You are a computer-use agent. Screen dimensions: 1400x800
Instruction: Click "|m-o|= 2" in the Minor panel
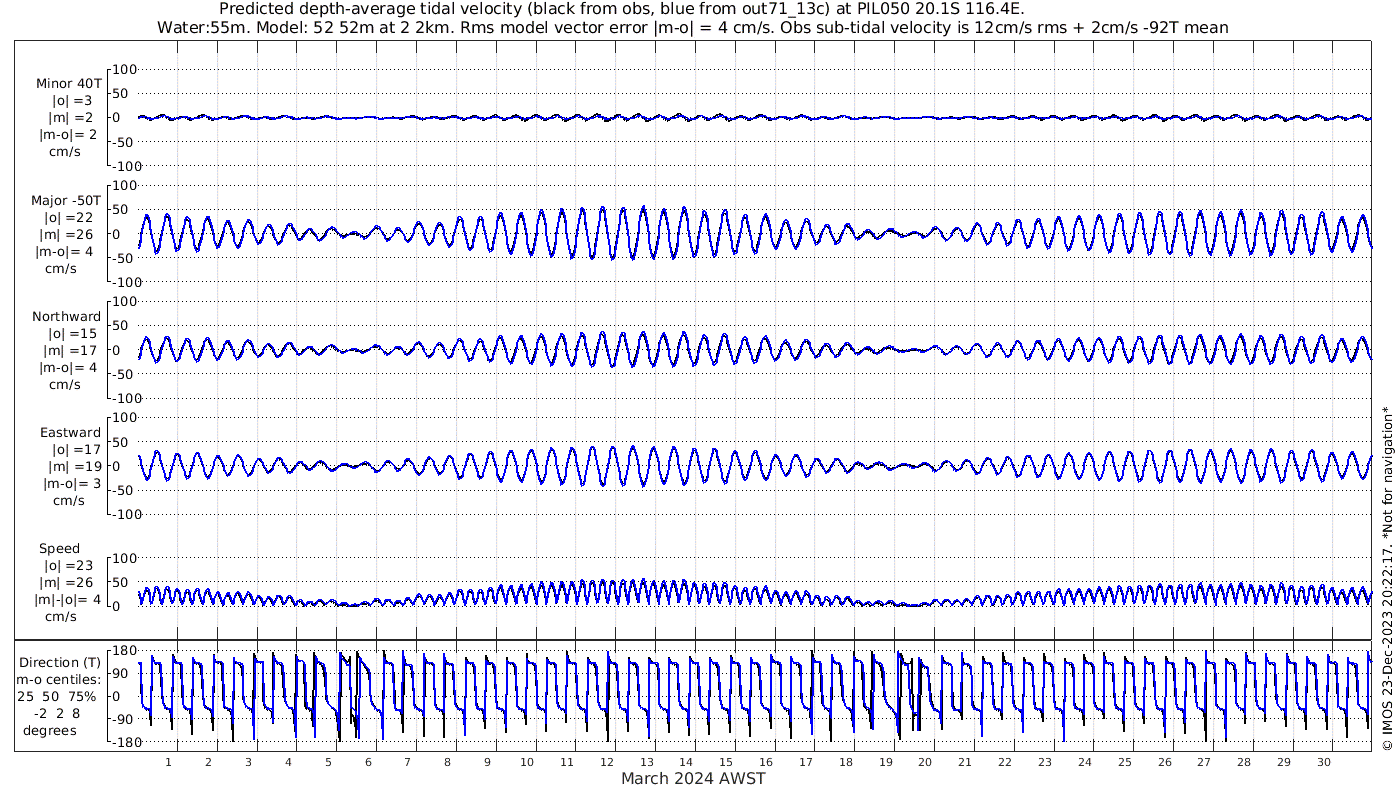pos(68,135)
